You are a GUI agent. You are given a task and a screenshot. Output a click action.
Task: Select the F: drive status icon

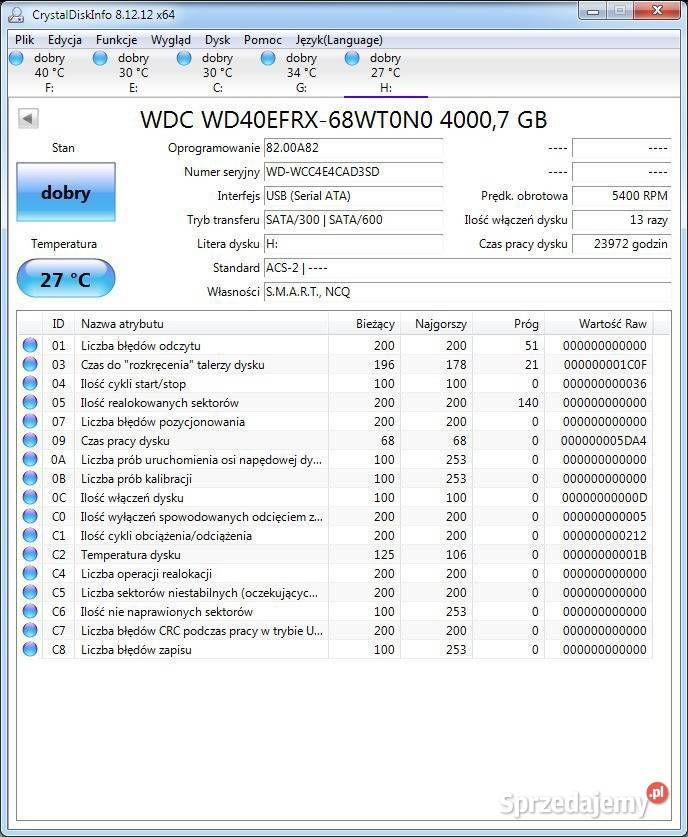(x=16, y=58)
